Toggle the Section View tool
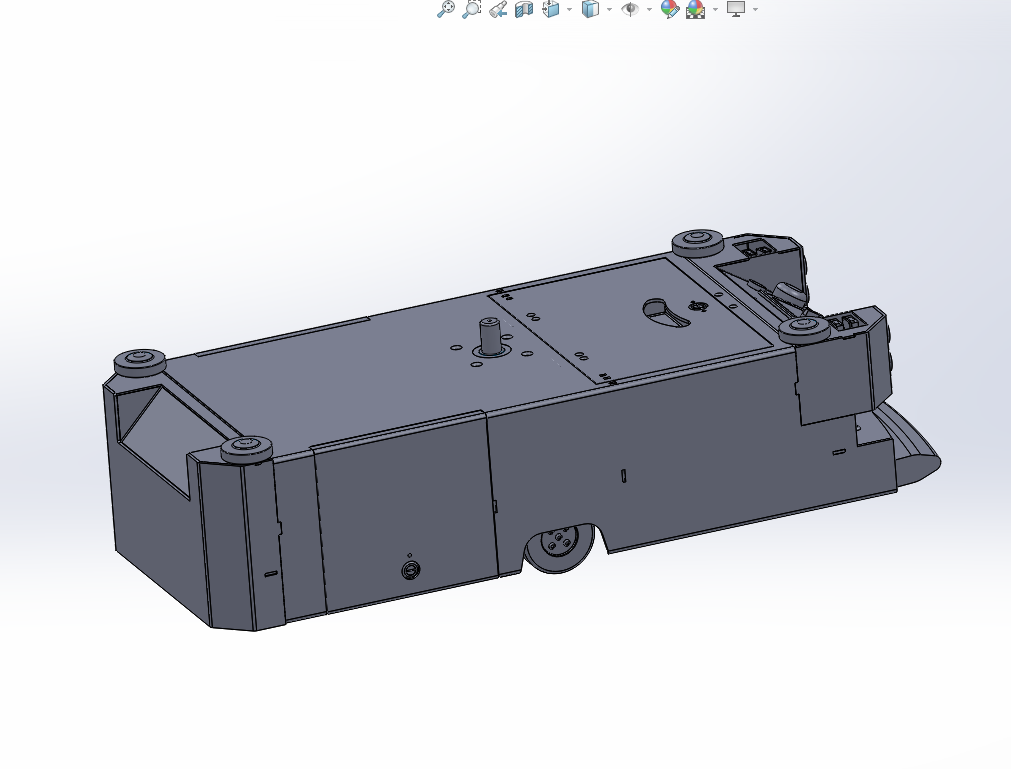1011x769 pixels. pyautogui.click(x=524, y=9)
